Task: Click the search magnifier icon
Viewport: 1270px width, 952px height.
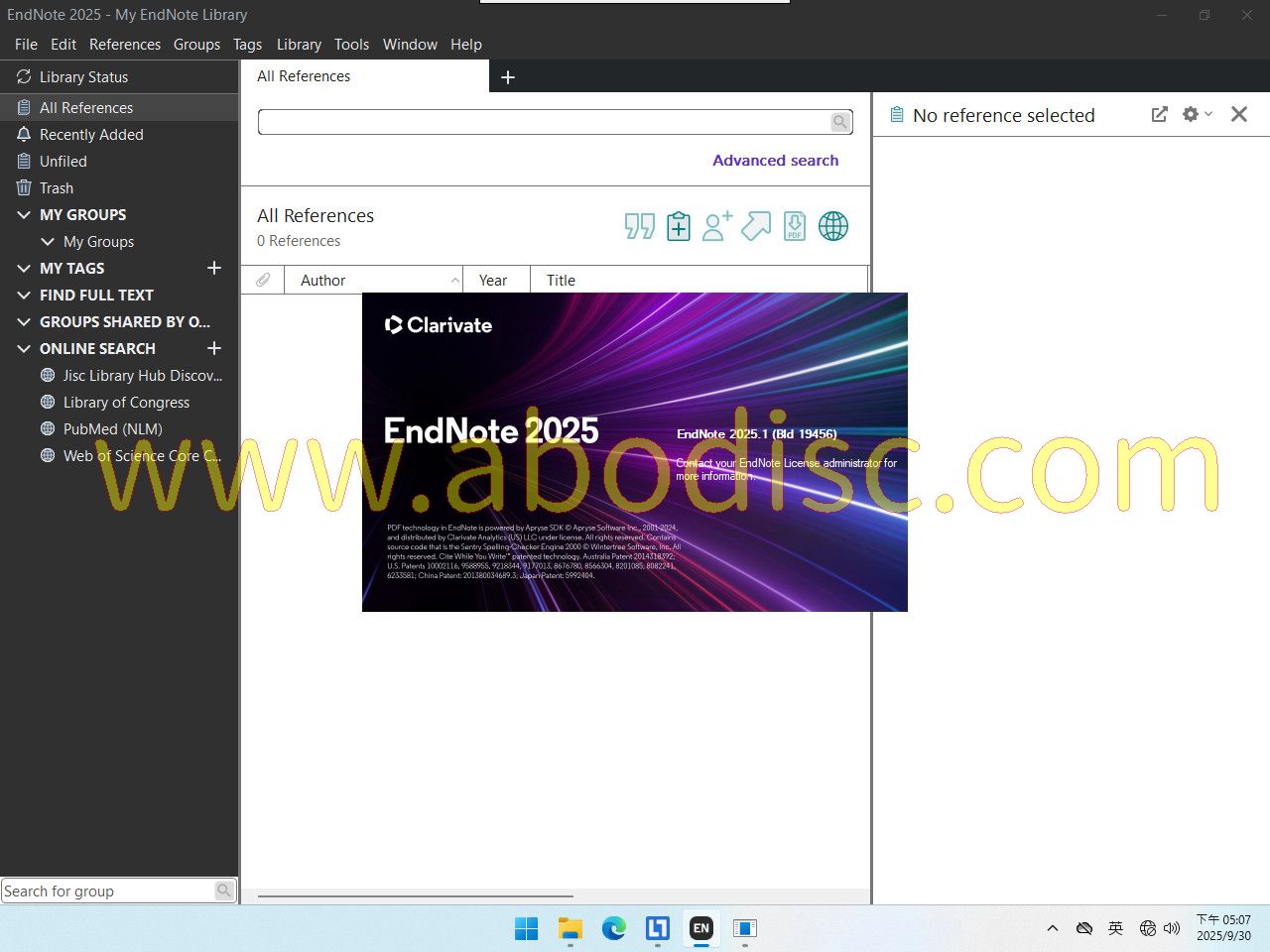Action: click(x=840, y=122)
